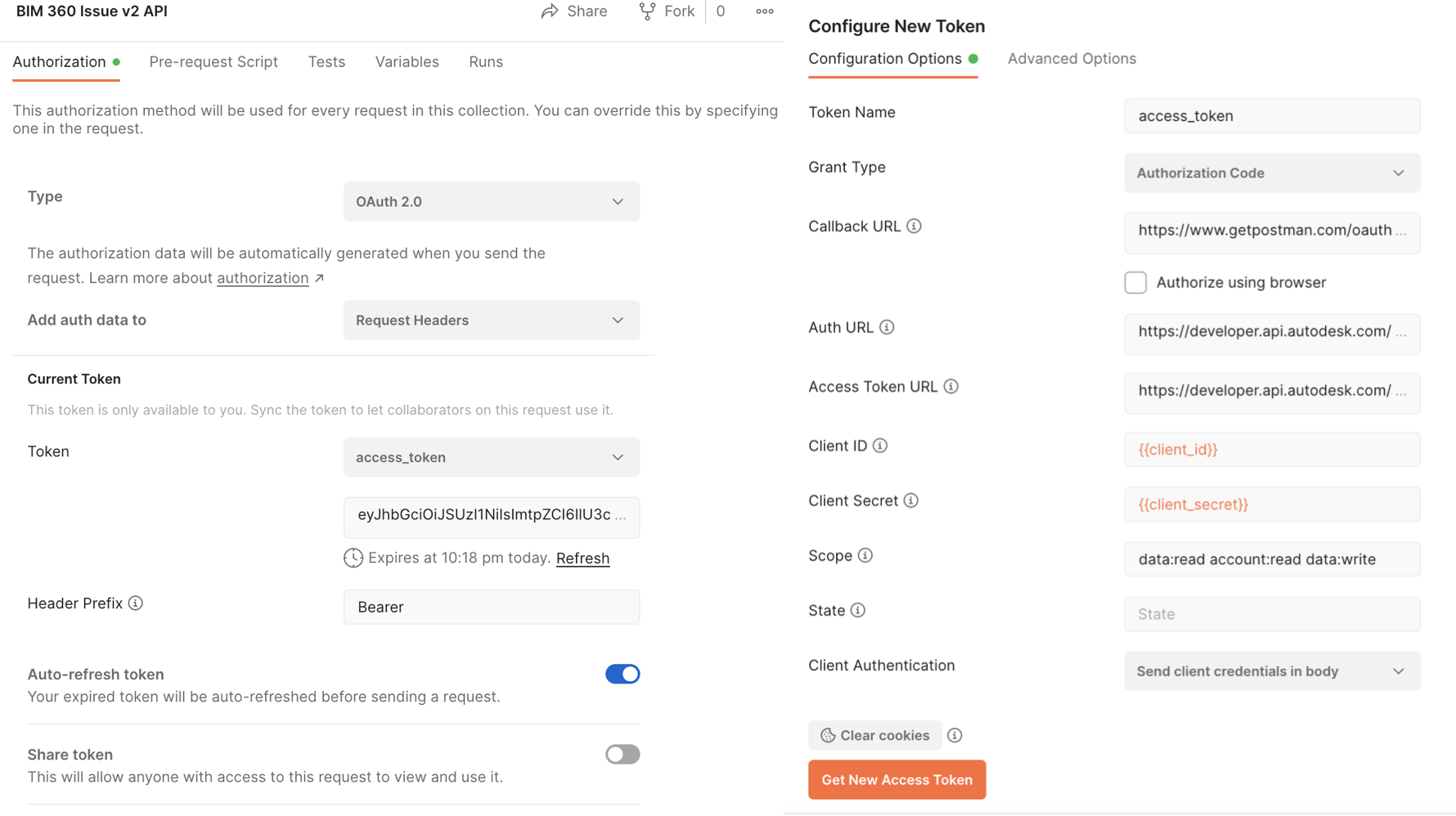Click the external link arrow after authorization

pyautogui.click(x=320, y=279)
